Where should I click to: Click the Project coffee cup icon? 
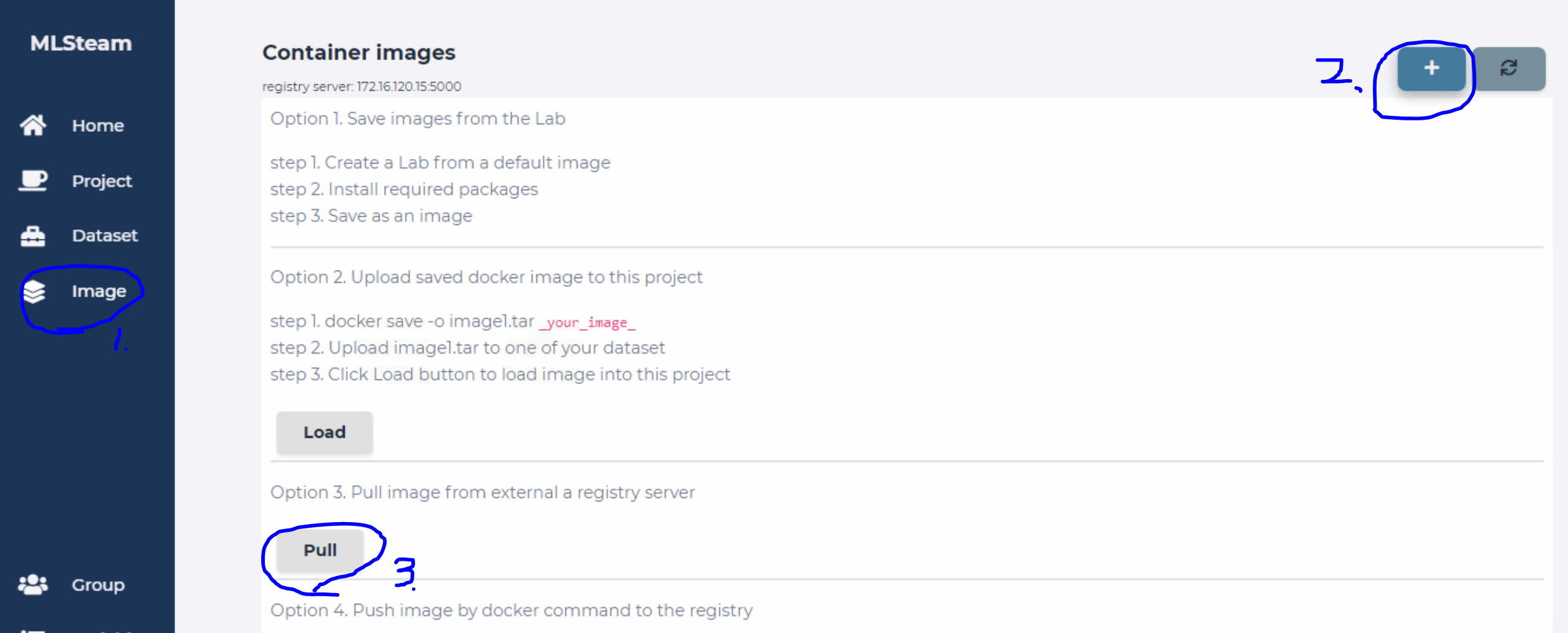coord(33,181)
